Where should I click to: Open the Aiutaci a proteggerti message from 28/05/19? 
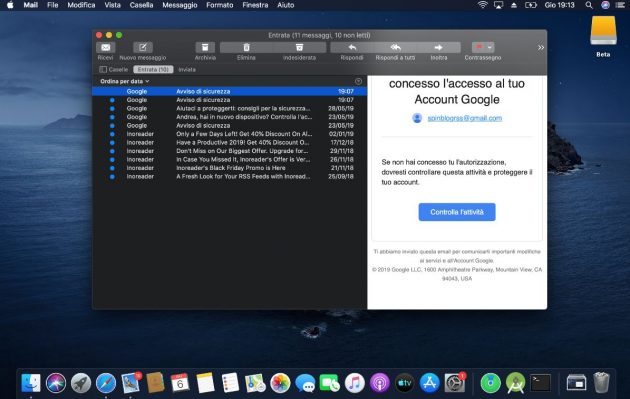pos(229,108)
